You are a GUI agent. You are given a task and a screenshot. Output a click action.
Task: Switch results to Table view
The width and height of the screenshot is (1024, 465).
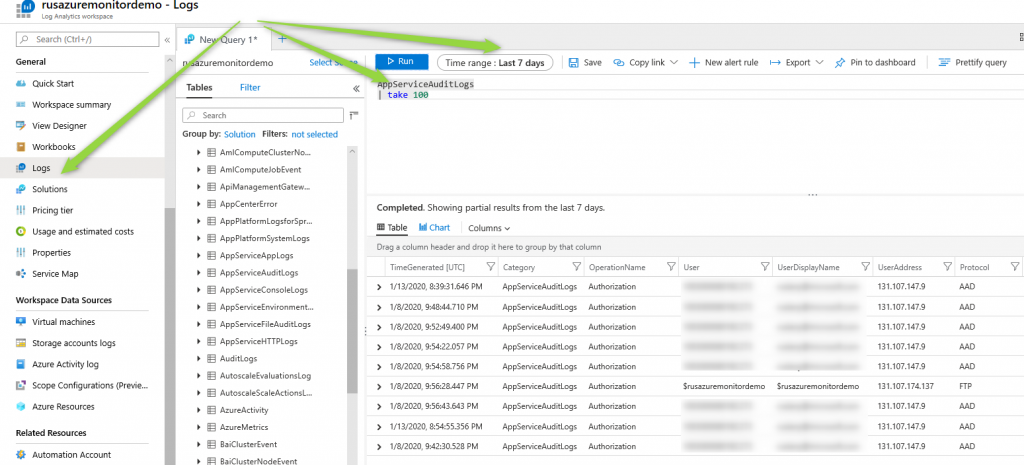392,227
